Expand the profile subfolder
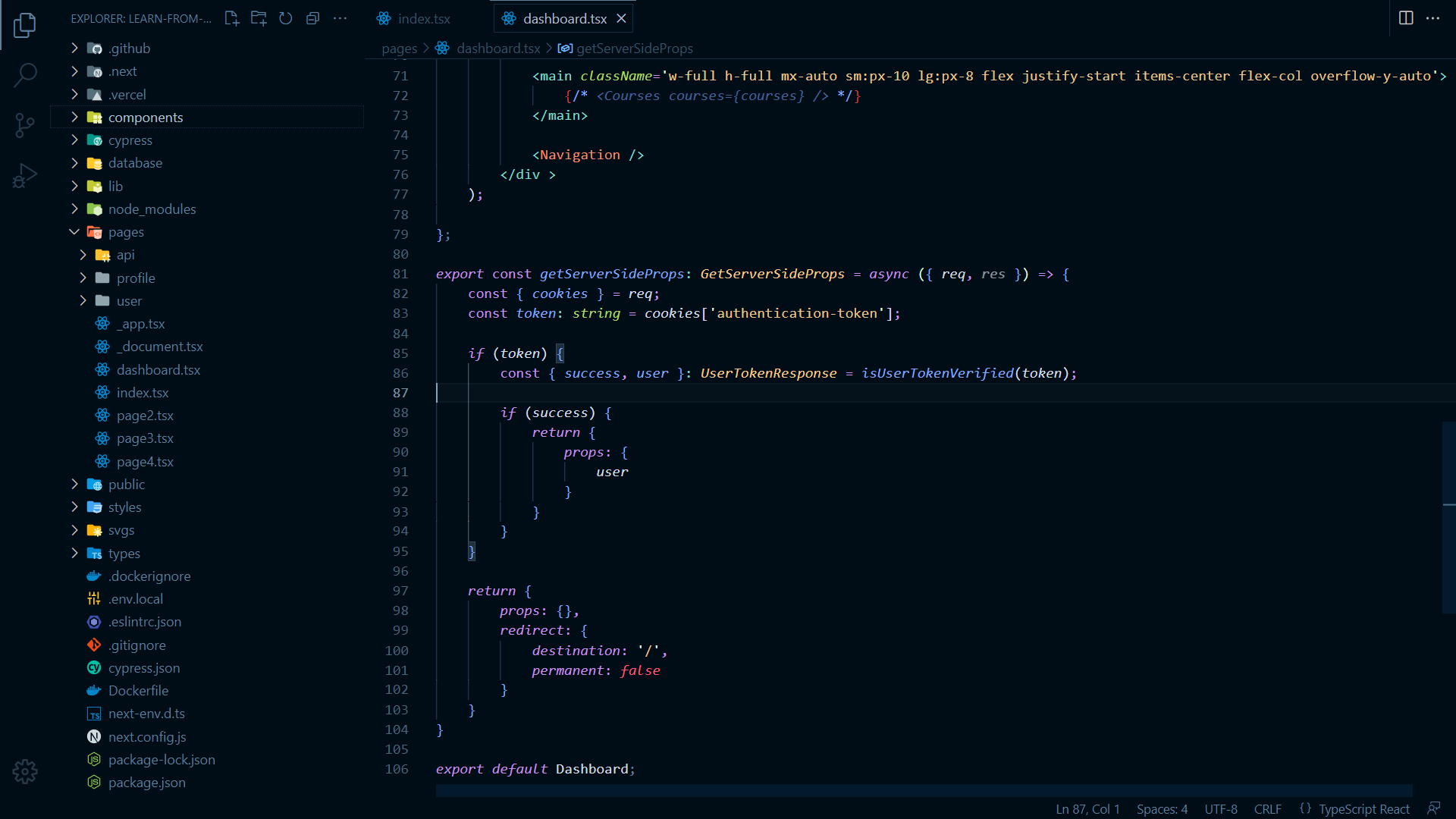The width and height of the screenshot is (1456, 819). (x=207, y=278)
